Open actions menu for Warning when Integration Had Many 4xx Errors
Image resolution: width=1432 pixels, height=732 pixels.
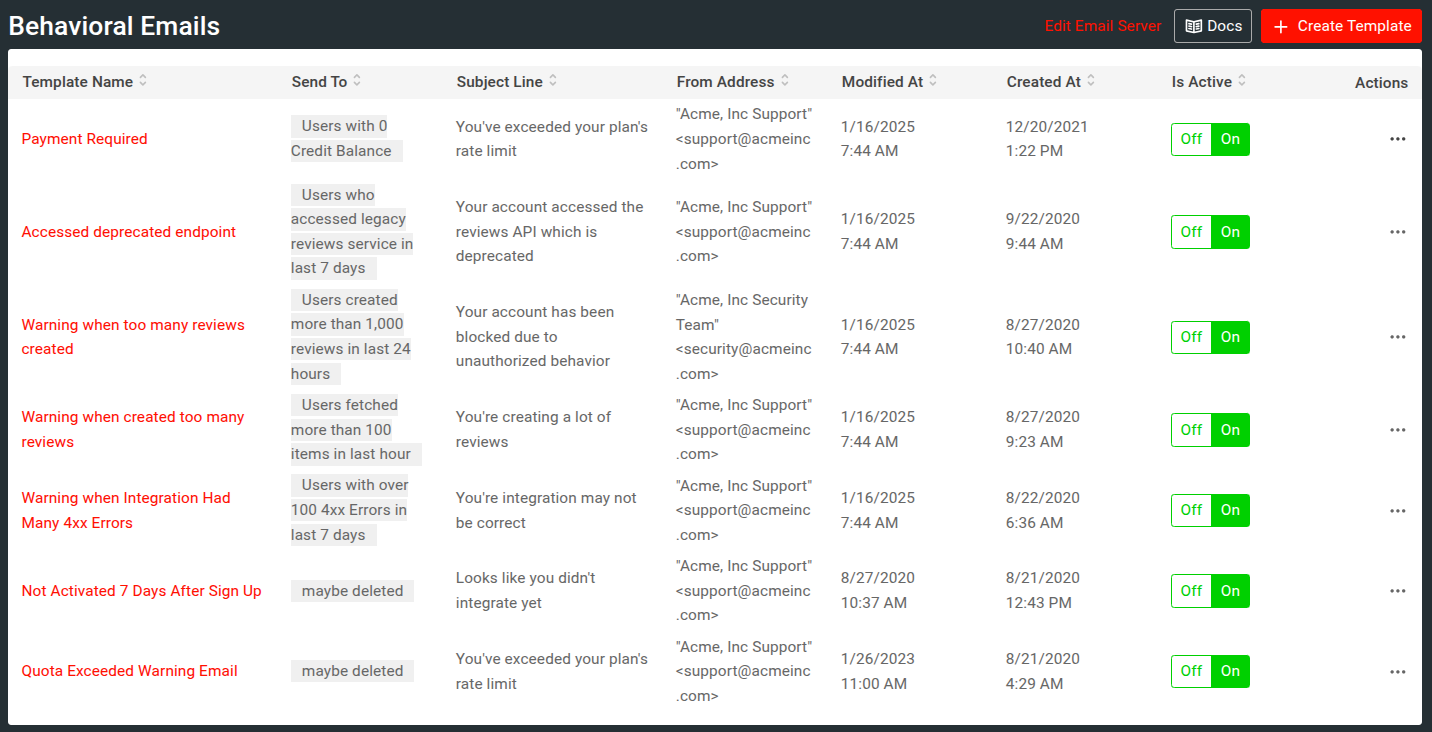[1397, 510]
